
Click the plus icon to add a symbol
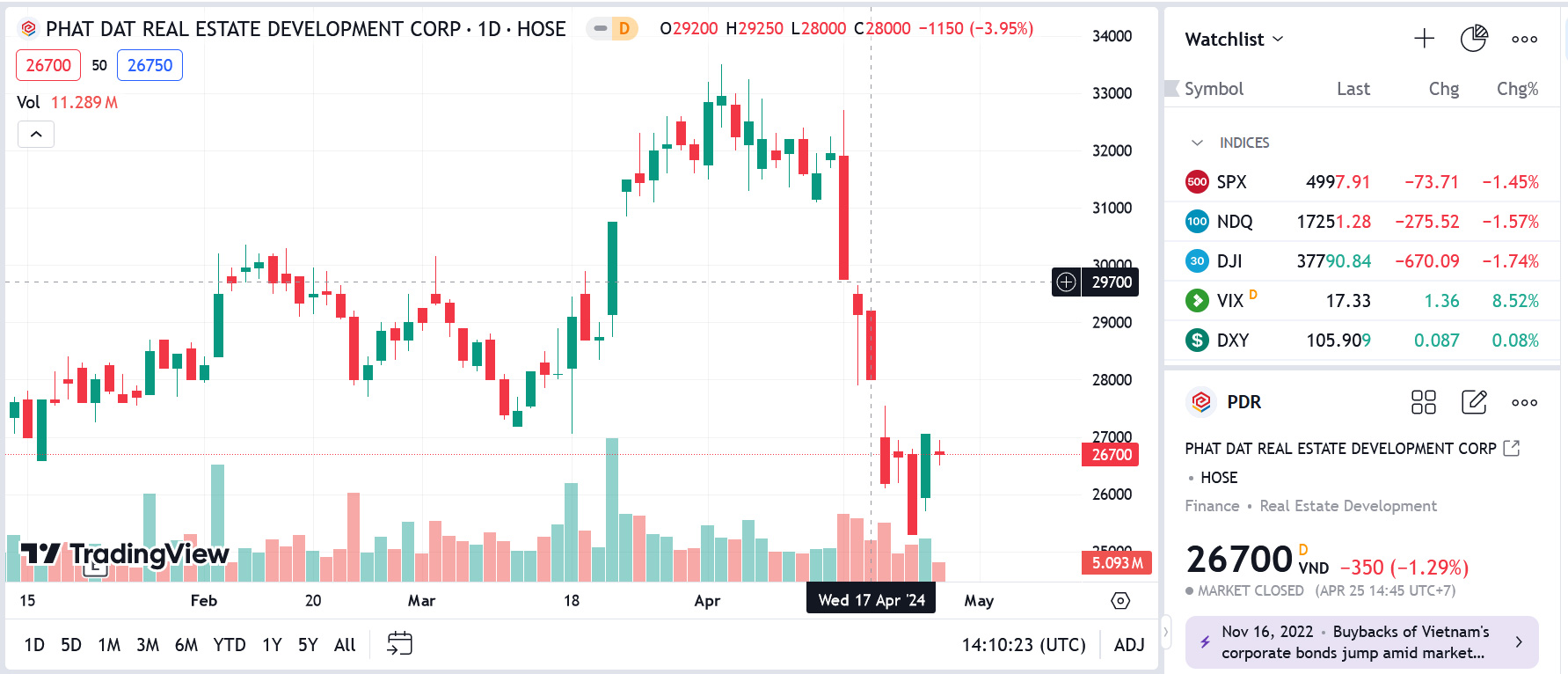(1424, 39)
